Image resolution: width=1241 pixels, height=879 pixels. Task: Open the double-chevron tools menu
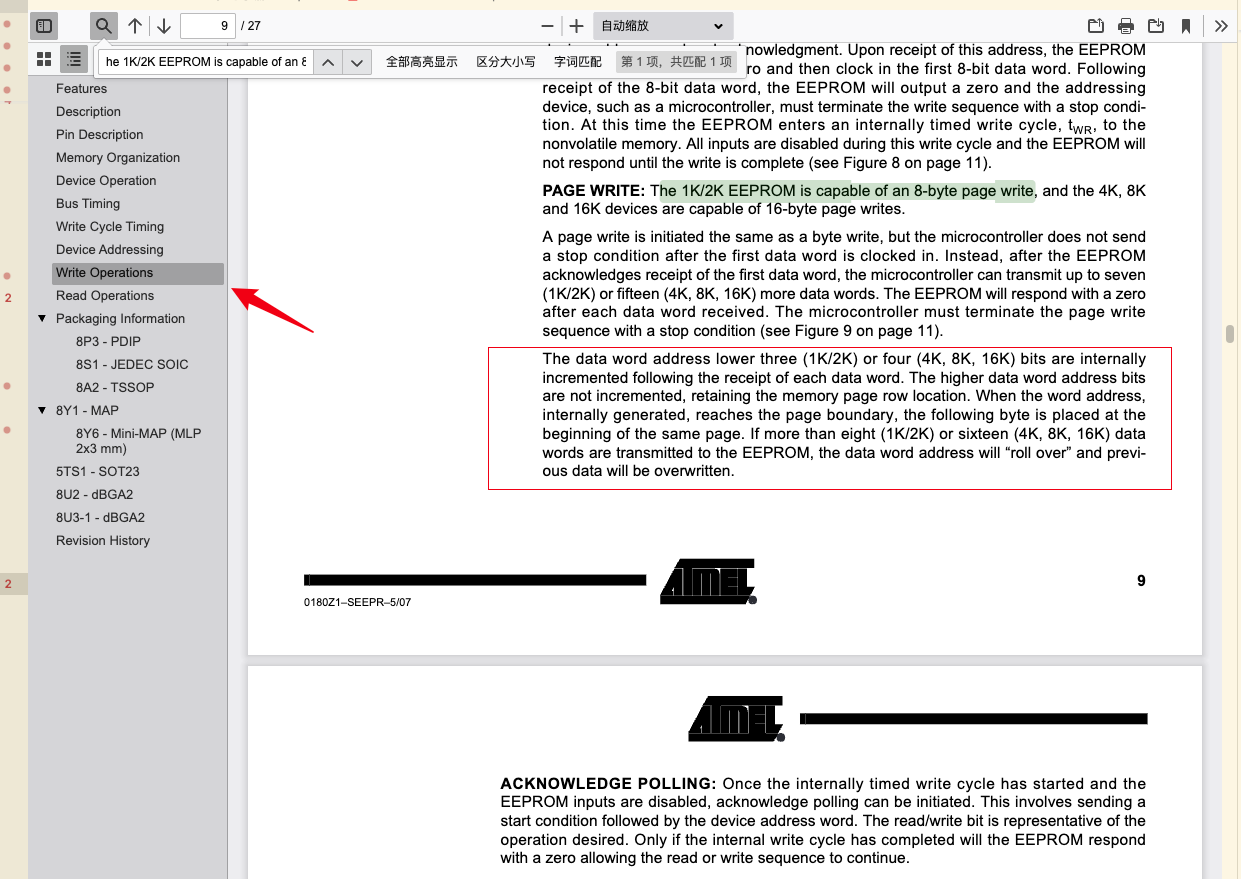(x=1221, y=26)
